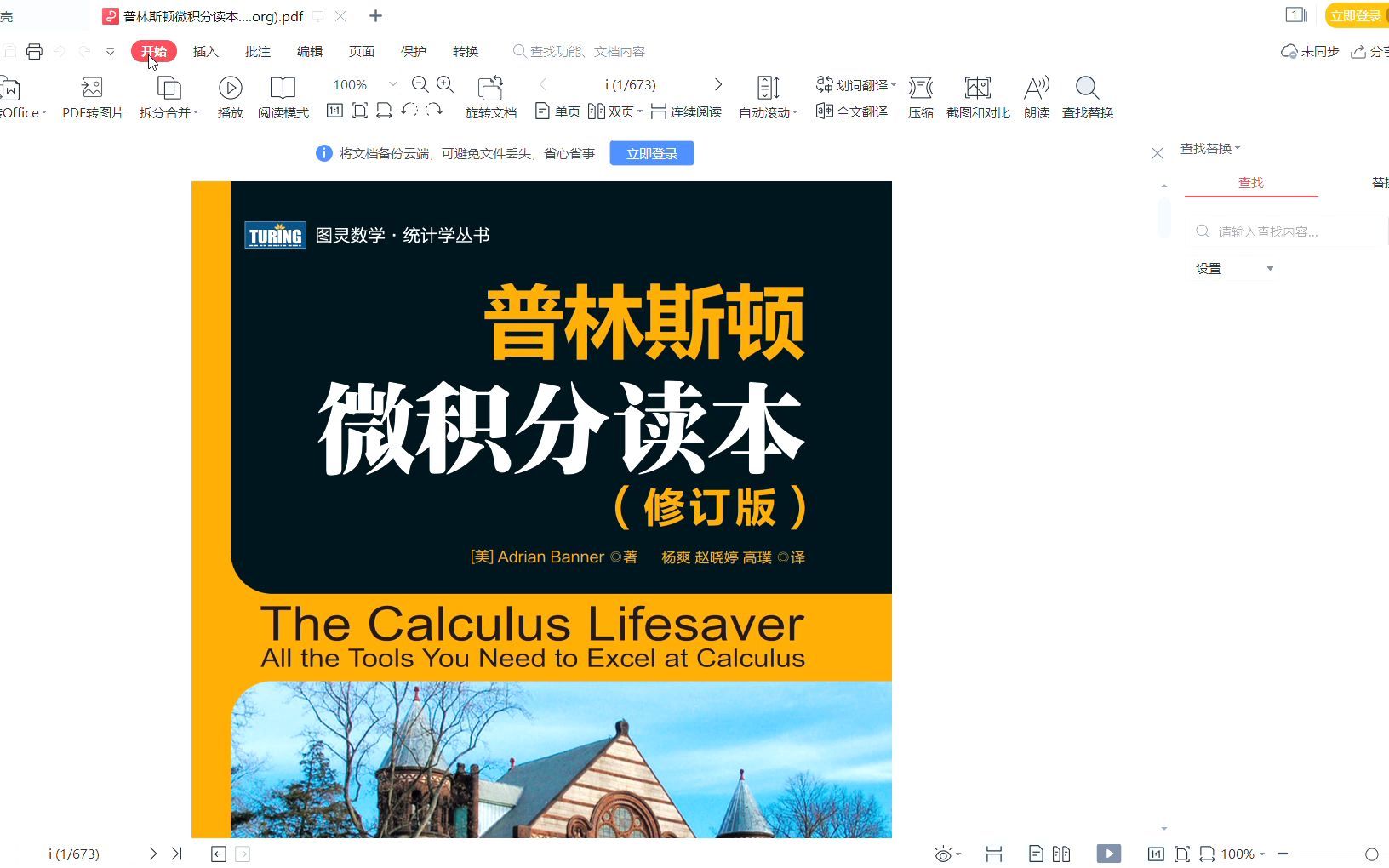
Task: Click the zoom minus button in status bar
Action: [x=1283, y=854]
